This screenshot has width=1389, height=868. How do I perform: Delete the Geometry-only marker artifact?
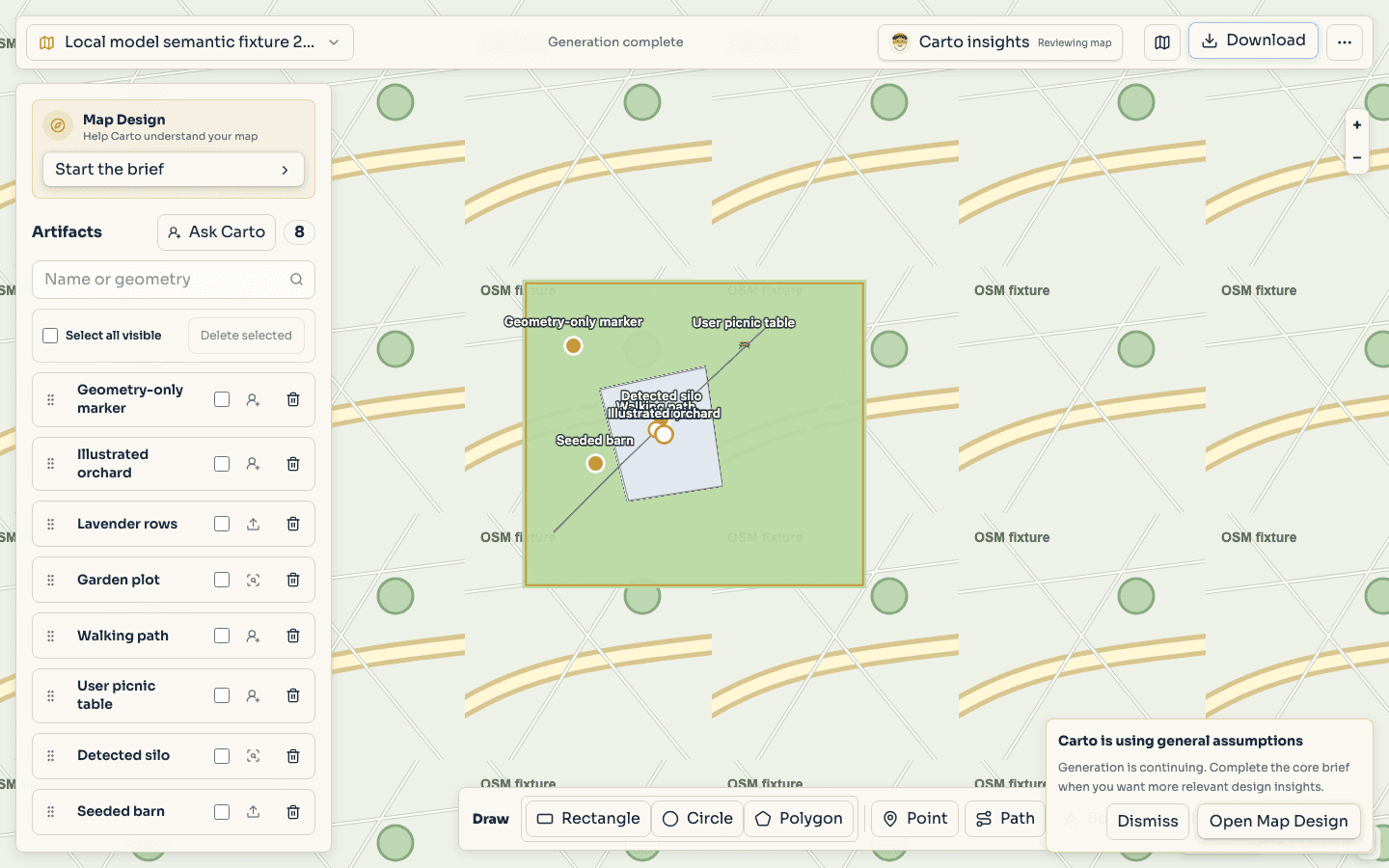pyautogui.click(x=293, y=399)
